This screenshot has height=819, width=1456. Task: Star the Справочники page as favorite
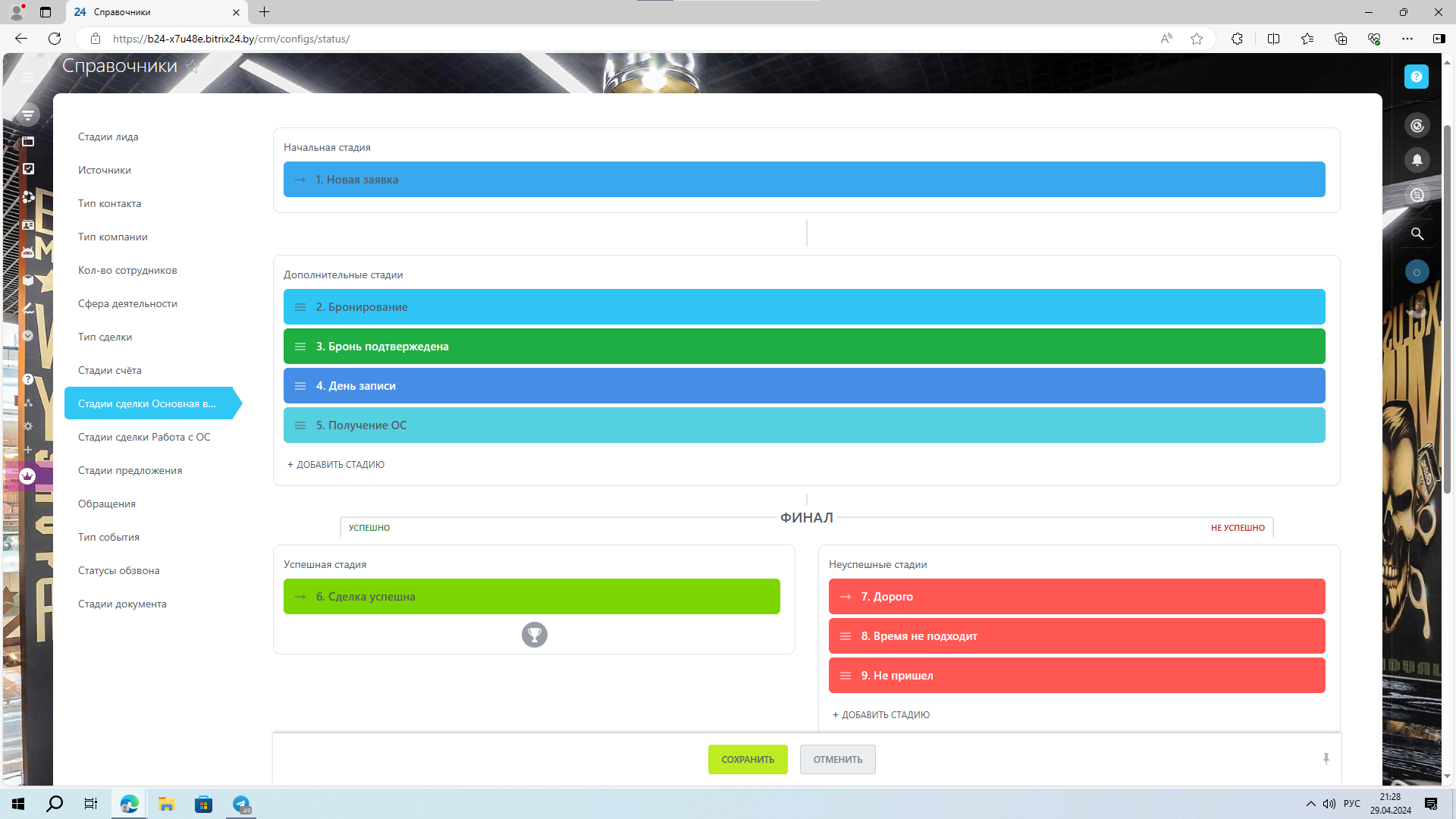point(193,67)
